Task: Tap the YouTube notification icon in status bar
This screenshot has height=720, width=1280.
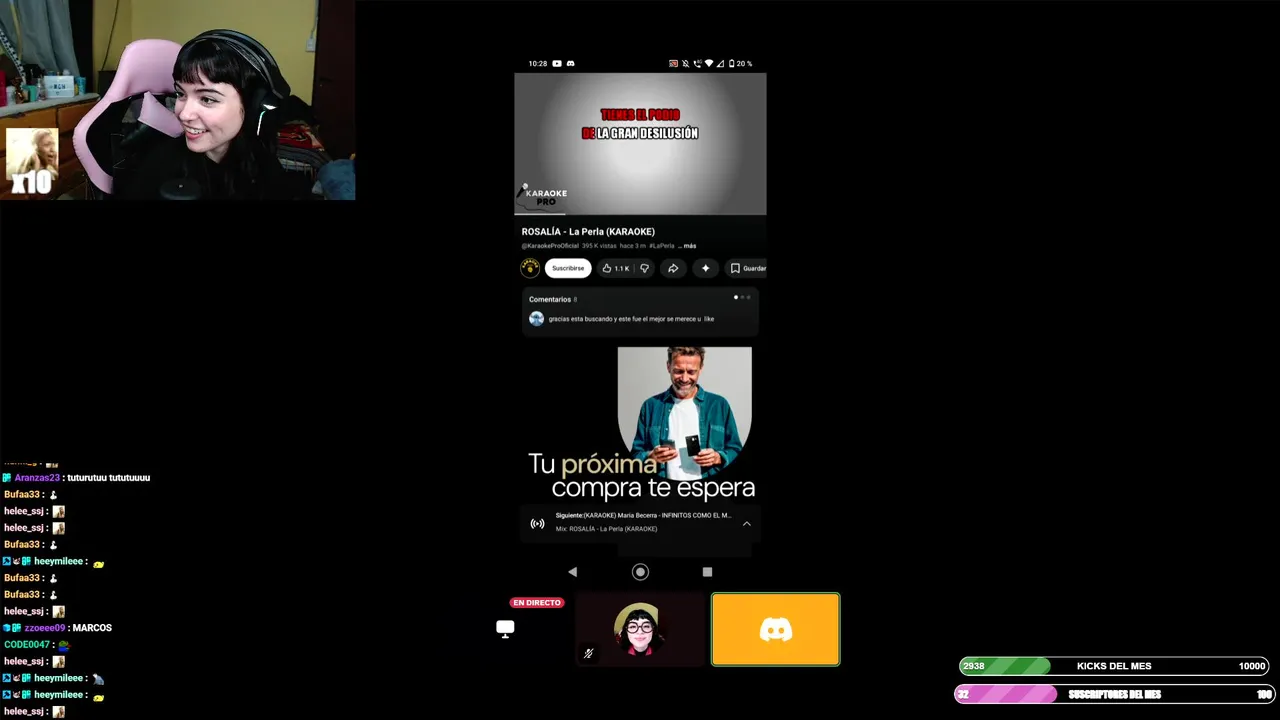Action: (x=557, y=63)
